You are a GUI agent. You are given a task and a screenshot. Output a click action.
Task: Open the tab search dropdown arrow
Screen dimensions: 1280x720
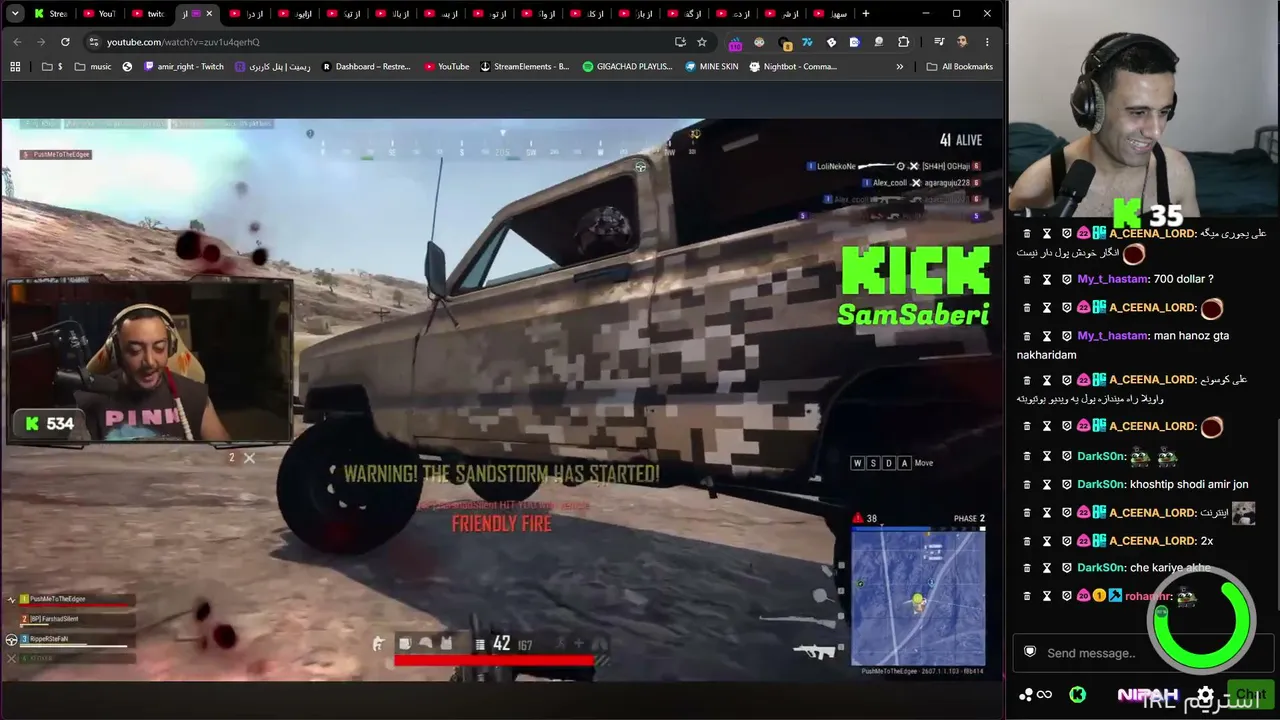click(x=15, y=13)
